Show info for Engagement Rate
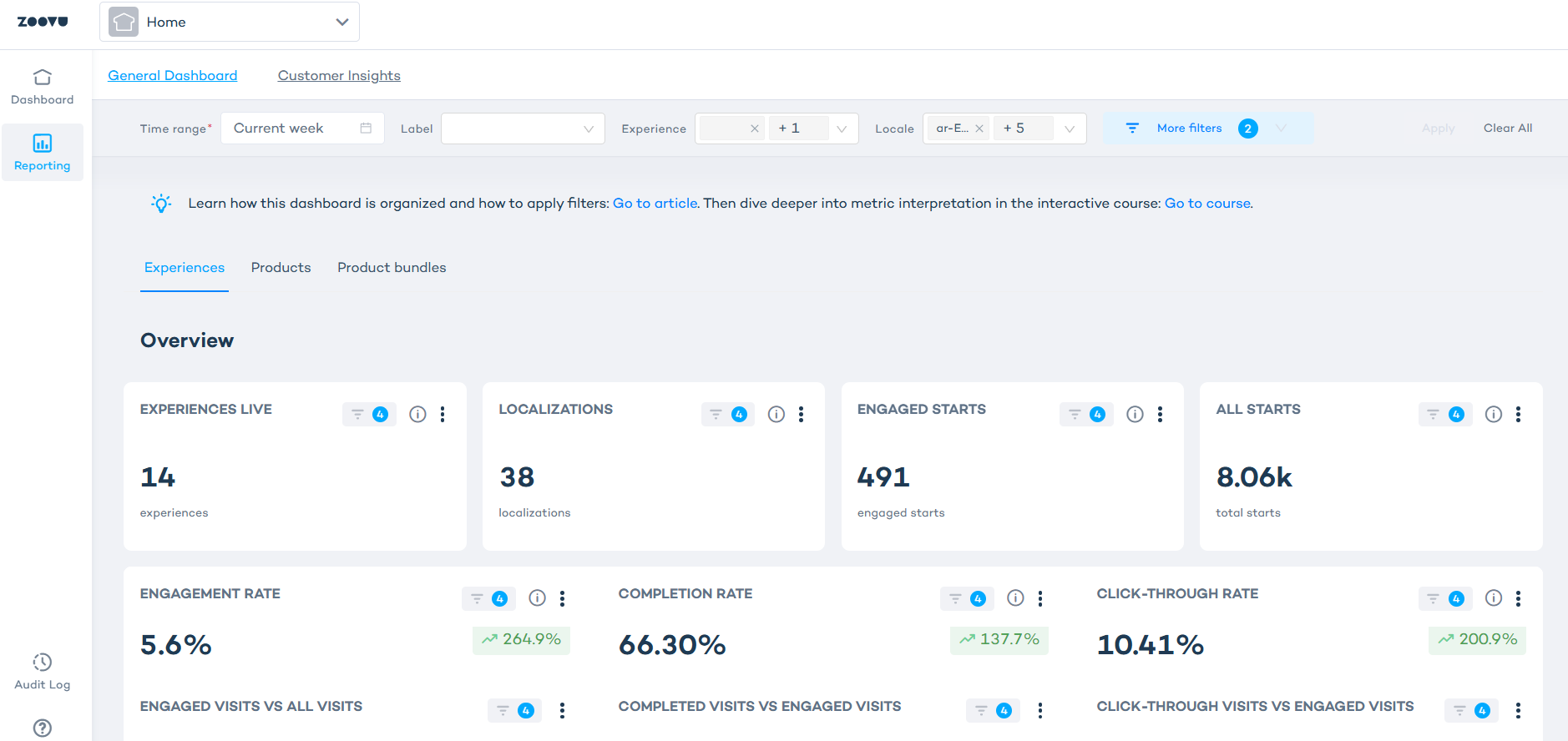Viewport: 1568px width, 741px height. click(538, 597)
